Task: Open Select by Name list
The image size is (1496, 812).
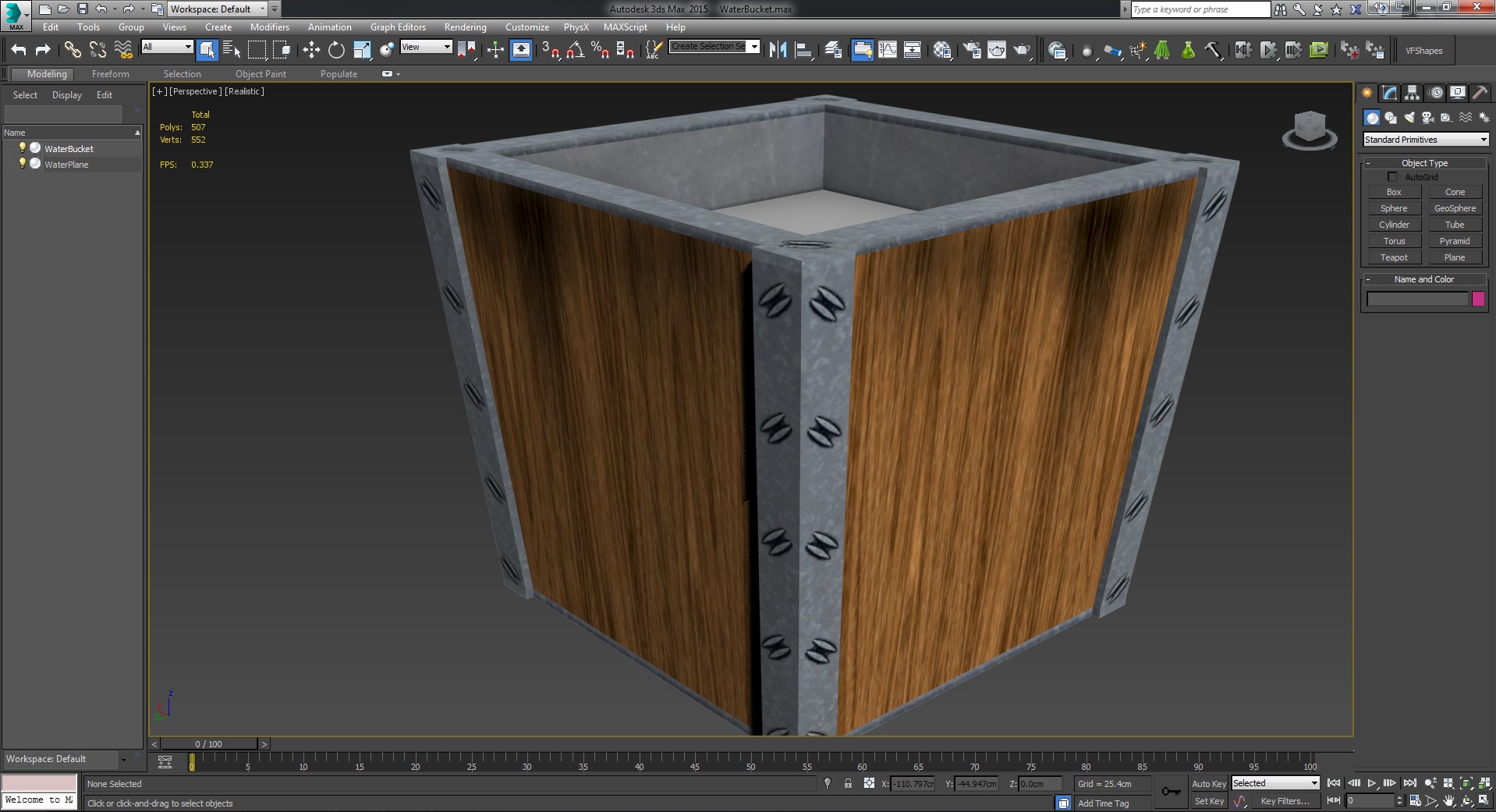Action: 232,50
